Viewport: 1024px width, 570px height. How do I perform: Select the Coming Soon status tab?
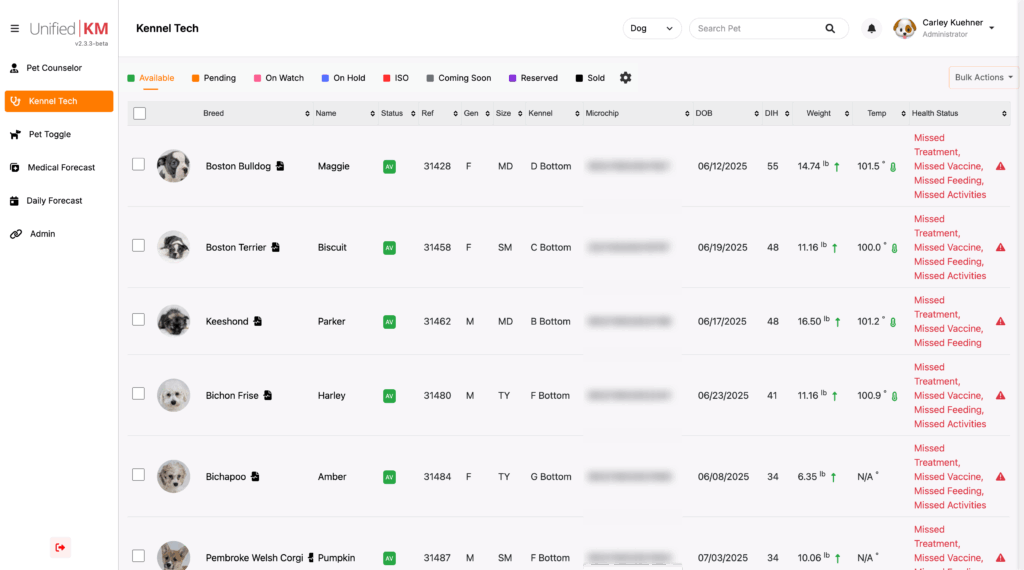pyautogui.click(x=458, y=78)
